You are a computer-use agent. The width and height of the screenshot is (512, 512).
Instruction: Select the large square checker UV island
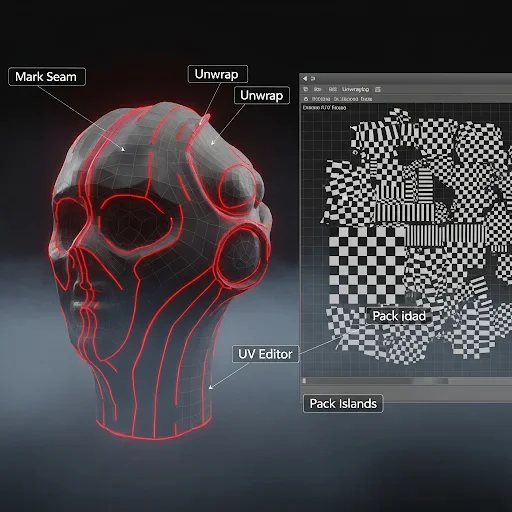[367, 265]
